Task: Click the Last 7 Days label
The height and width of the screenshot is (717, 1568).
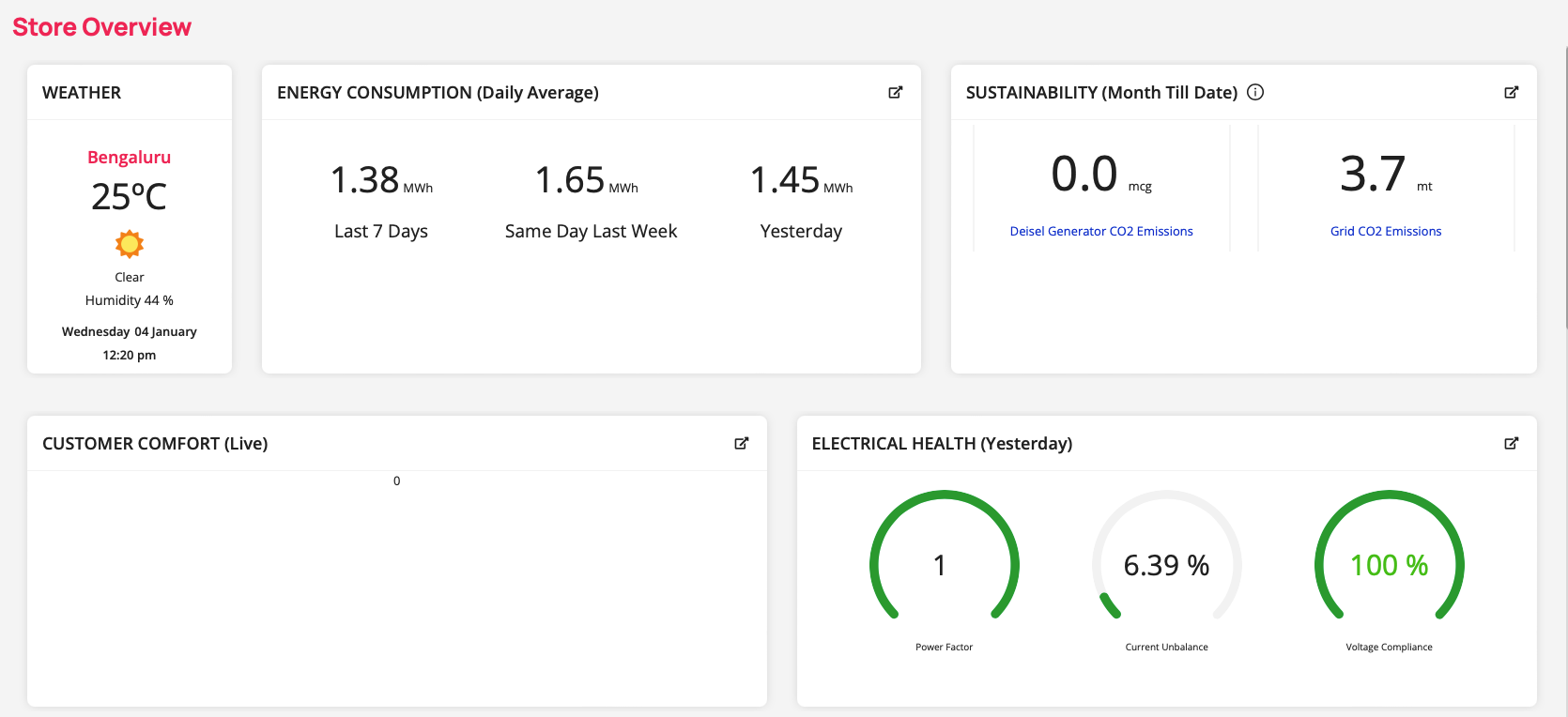Action: coord(381,231)
